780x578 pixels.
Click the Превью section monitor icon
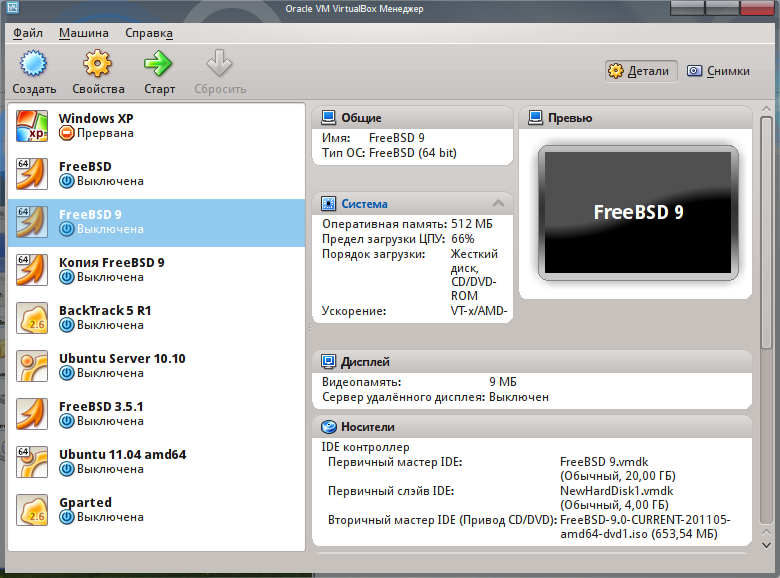click(x=535, y=118)
